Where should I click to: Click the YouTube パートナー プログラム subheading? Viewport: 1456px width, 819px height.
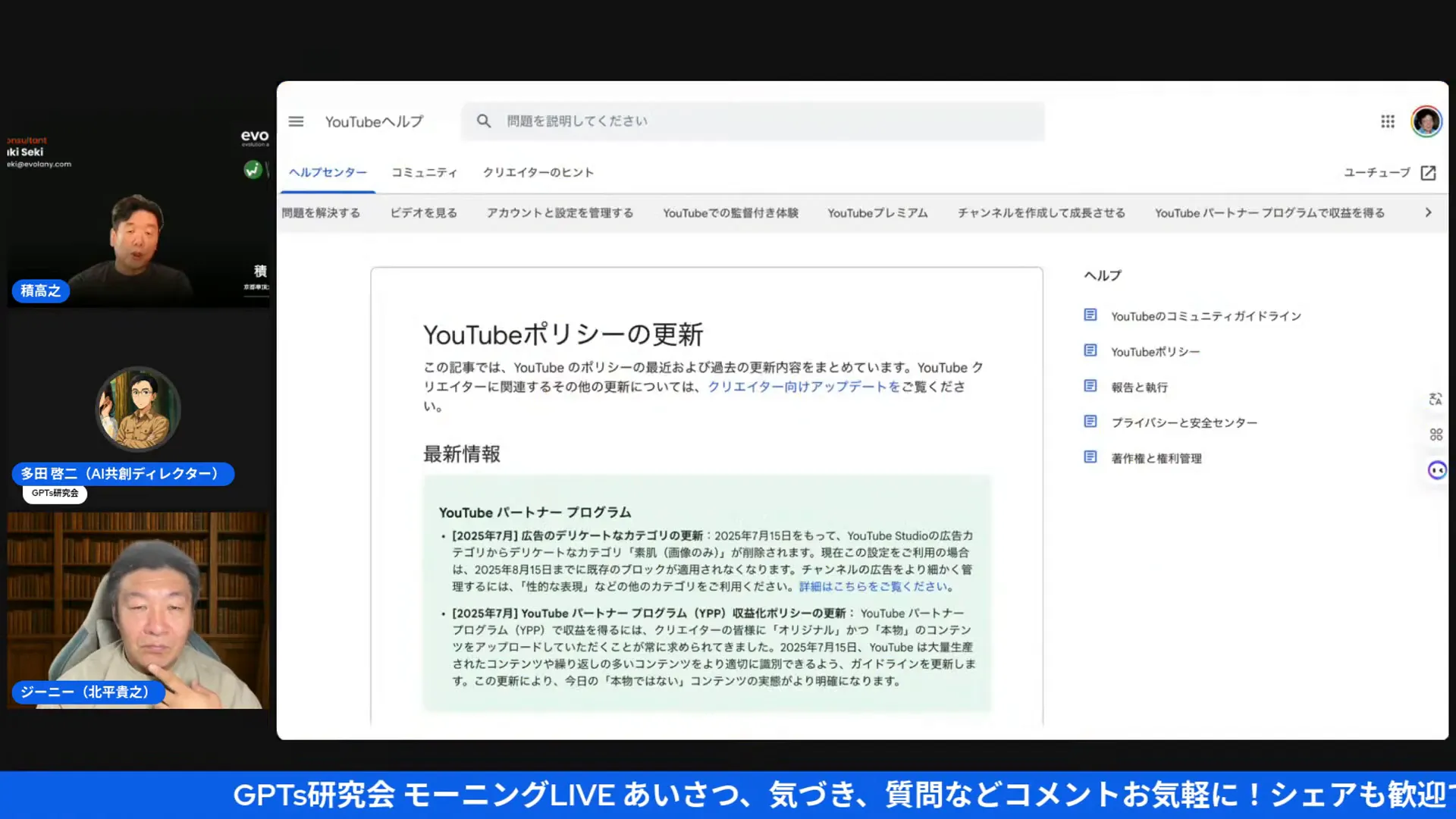(535, 513)
